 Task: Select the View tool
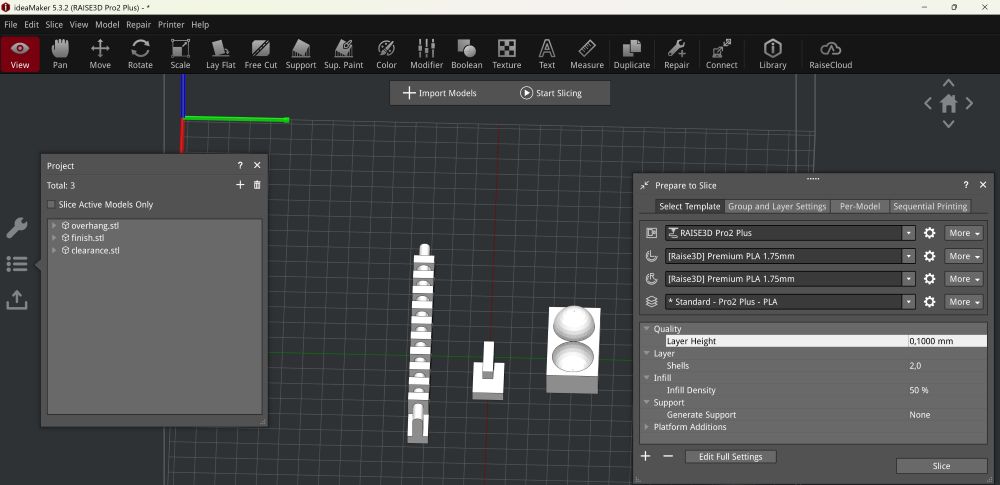(20, 54)
